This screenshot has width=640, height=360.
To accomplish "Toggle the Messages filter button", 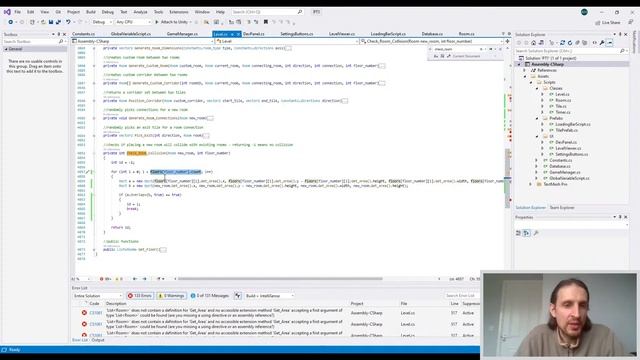I will point(210,296).
